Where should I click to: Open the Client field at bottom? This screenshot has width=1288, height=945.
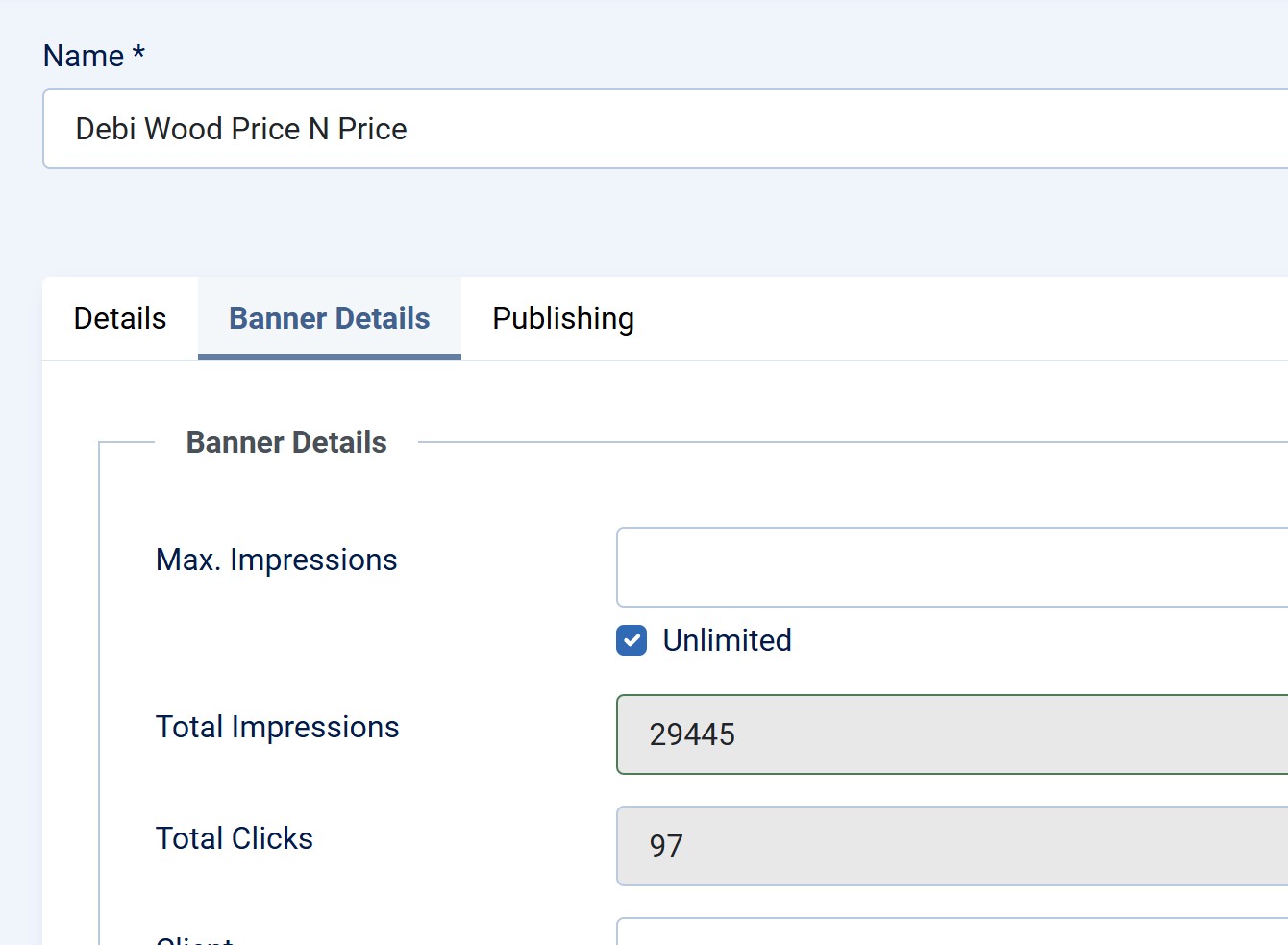[952, 934]
